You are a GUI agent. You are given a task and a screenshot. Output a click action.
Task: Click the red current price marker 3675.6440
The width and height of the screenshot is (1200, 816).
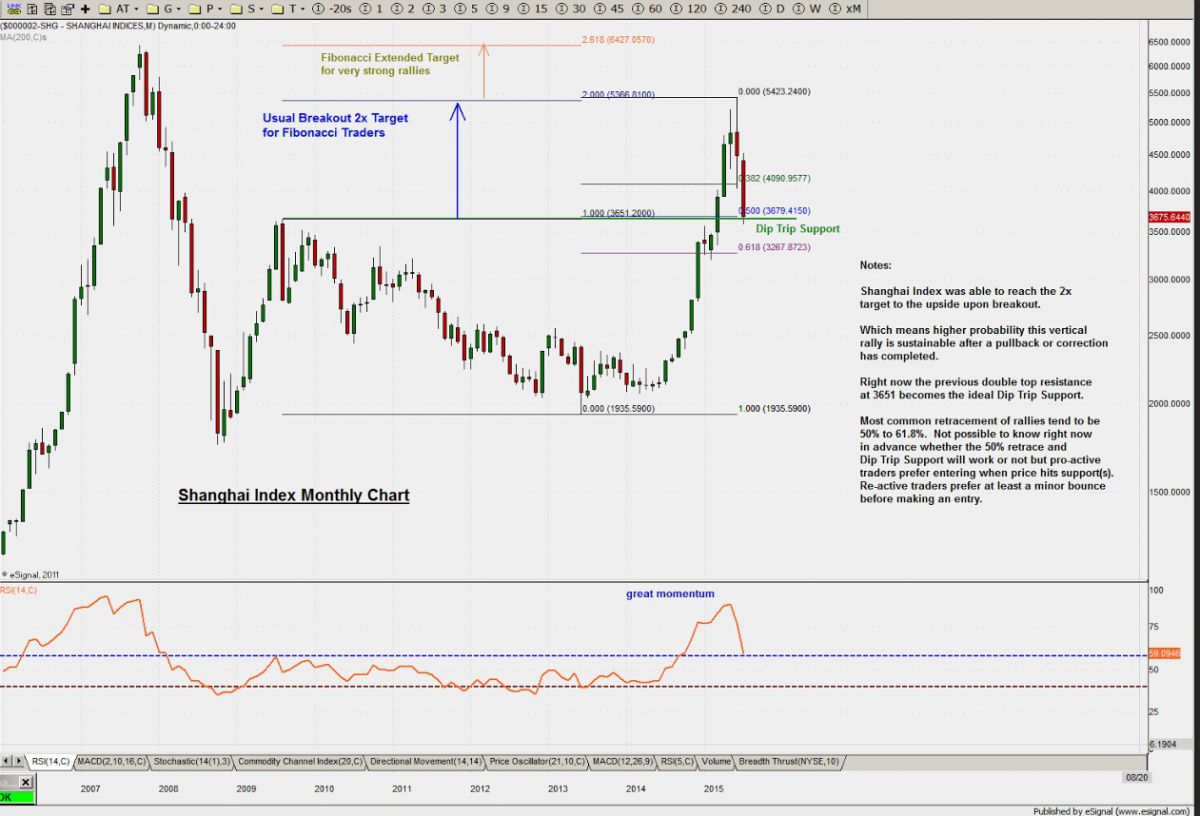point(1170,217)
